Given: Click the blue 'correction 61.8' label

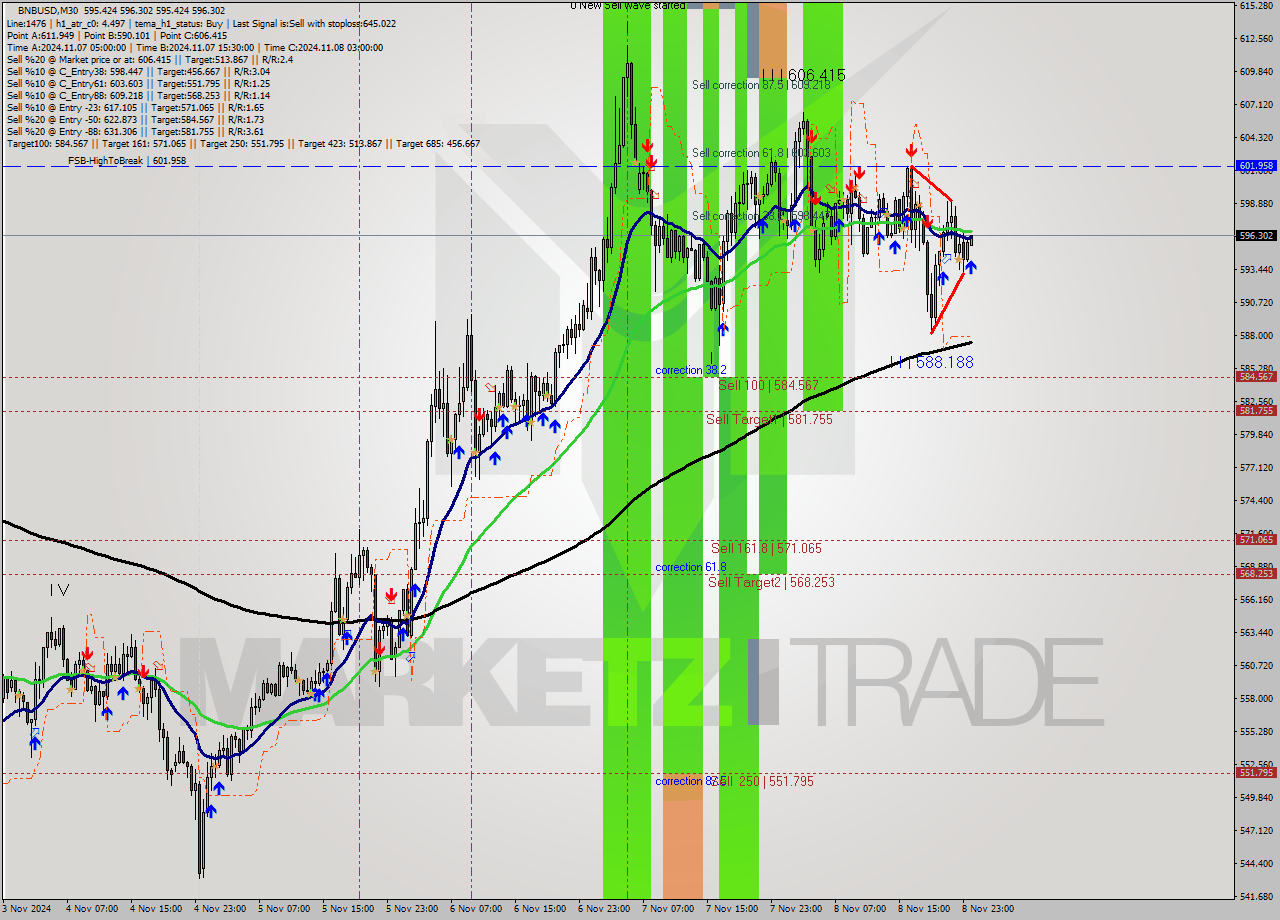Looking at the screenshot, I should [x=691, y=567].
